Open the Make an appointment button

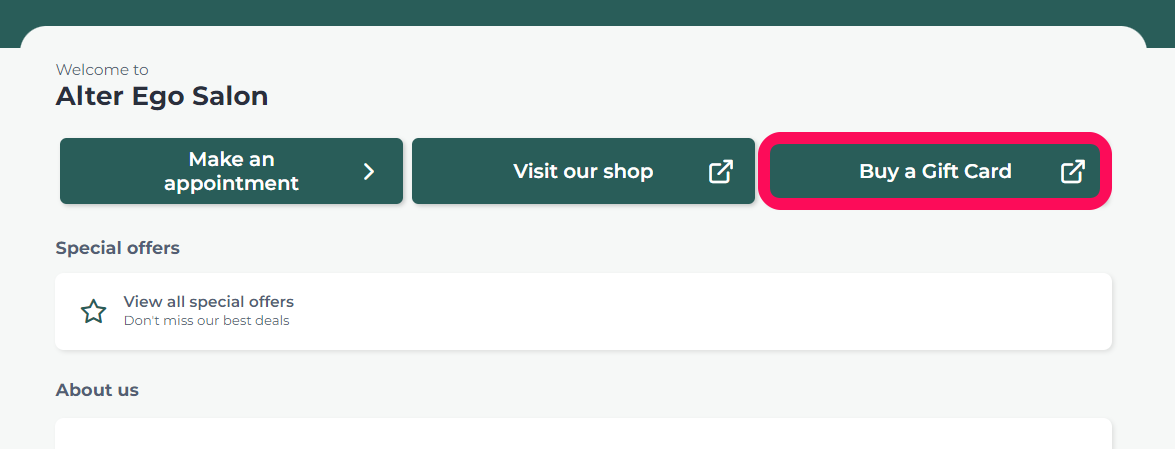(x=232, y=171)
